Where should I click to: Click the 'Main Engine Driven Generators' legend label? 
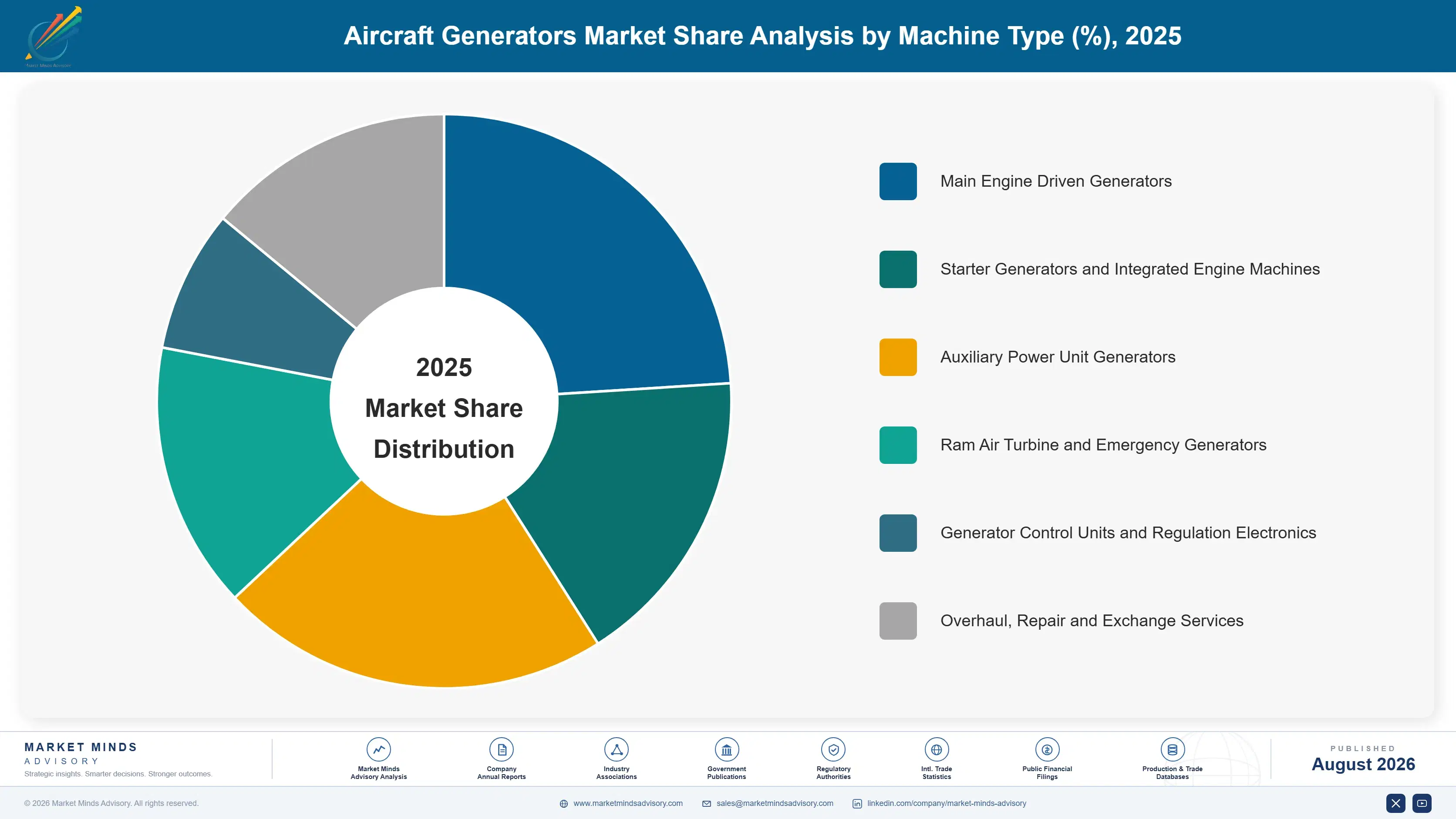point(1056,181)
